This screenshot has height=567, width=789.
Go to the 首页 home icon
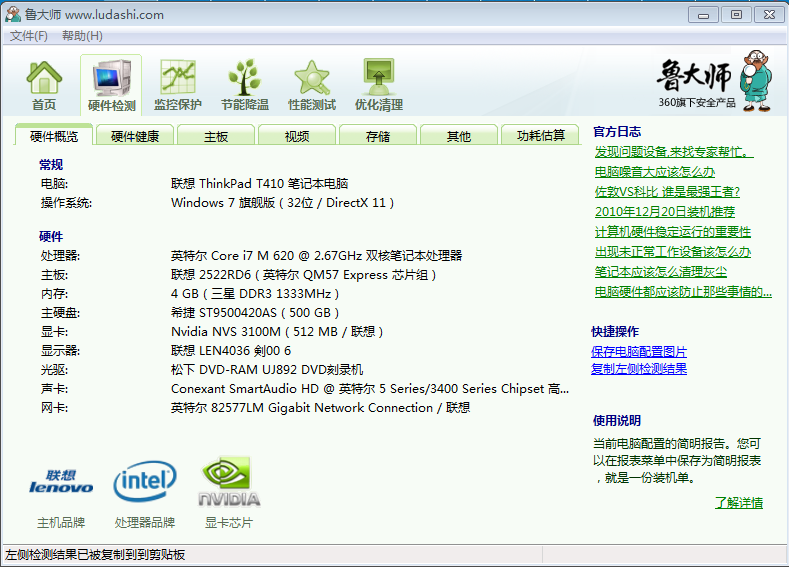tap(44, 85)
